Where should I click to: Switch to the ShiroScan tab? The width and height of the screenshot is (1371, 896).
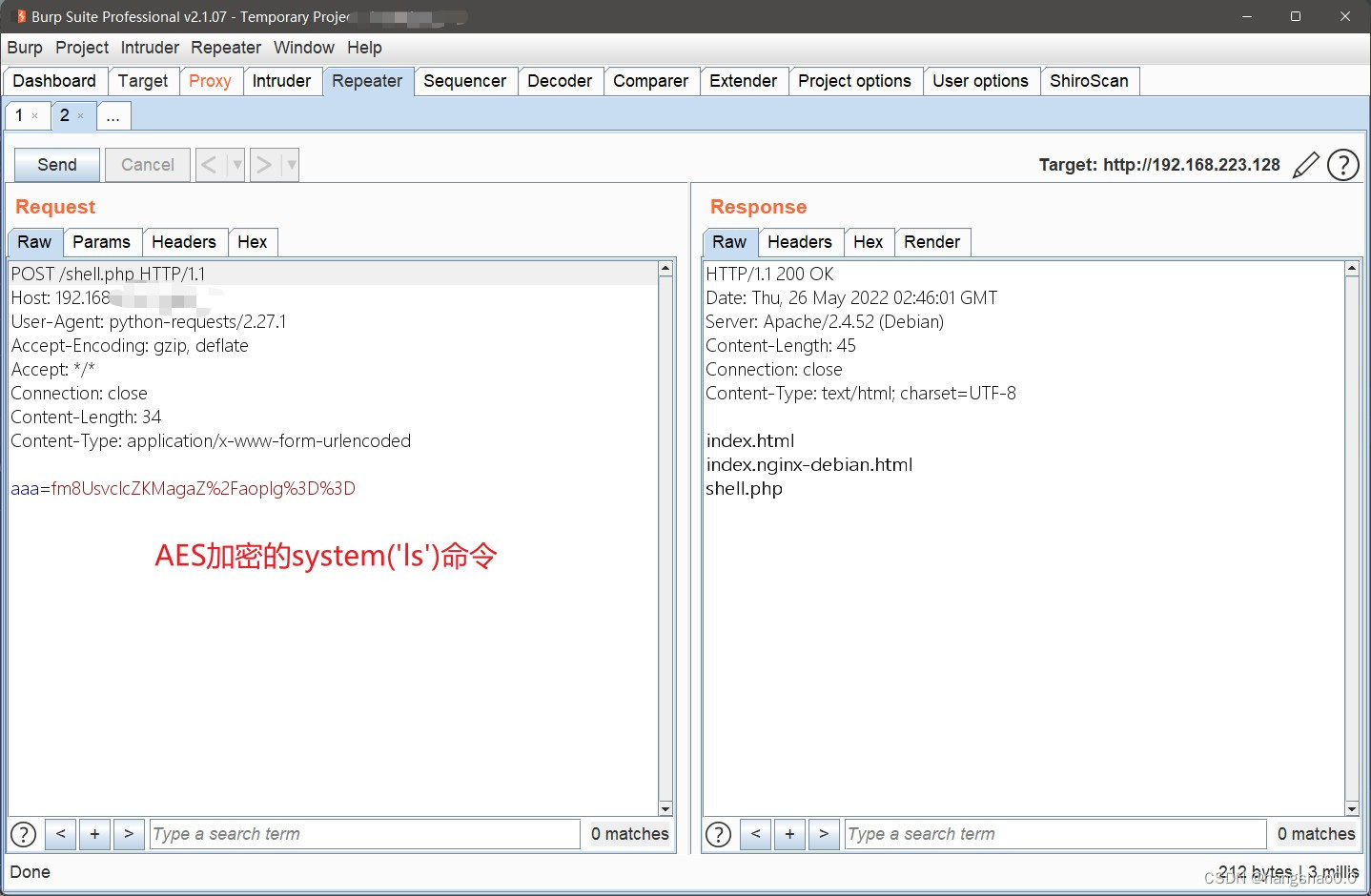[x=1090, y=81]
